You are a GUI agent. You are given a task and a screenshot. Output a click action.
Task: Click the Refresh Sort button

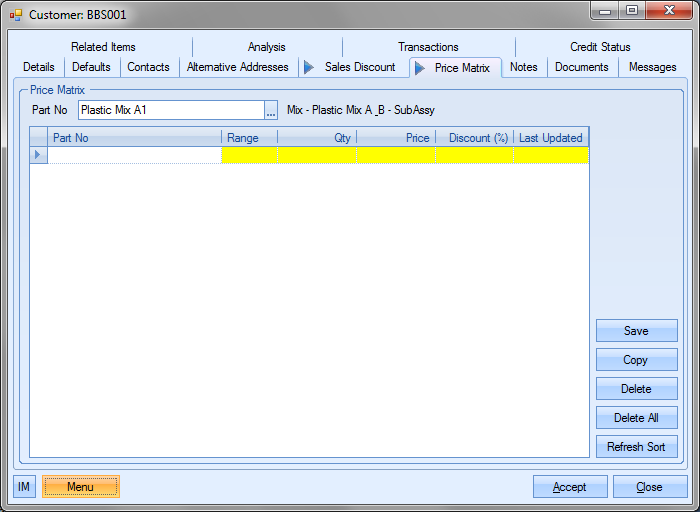[636, 447]
